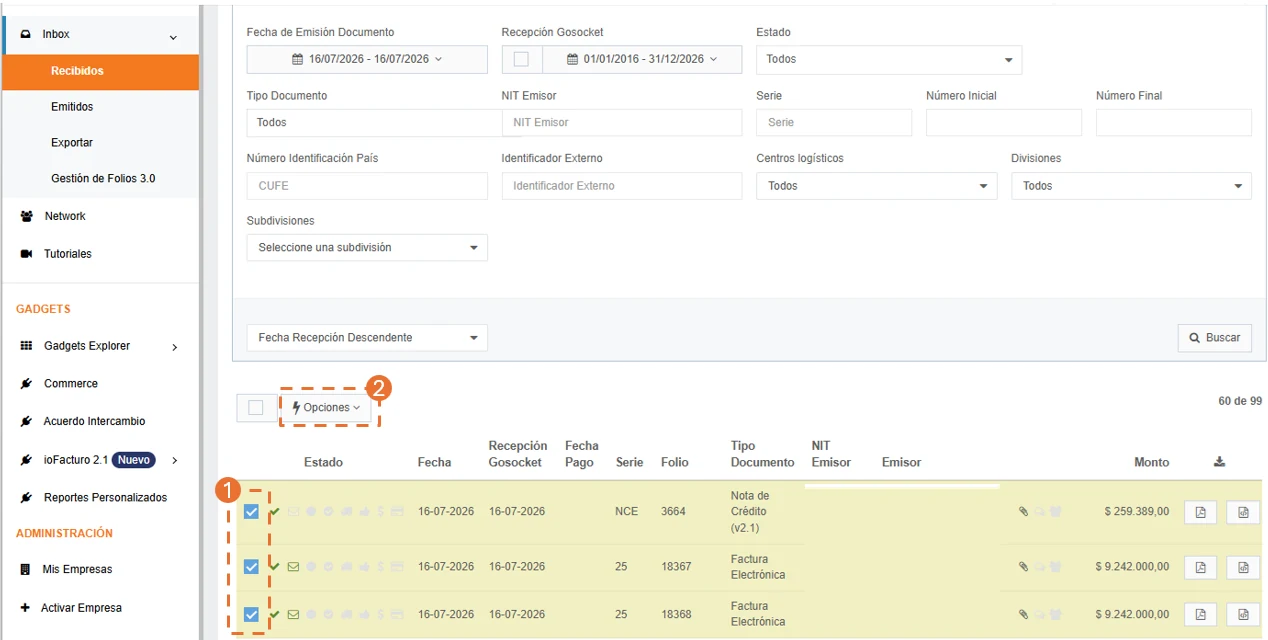
Task: Enable the Recepción Gosocket date checkbox
Action: pyautogui.click(x=521, y=59)
